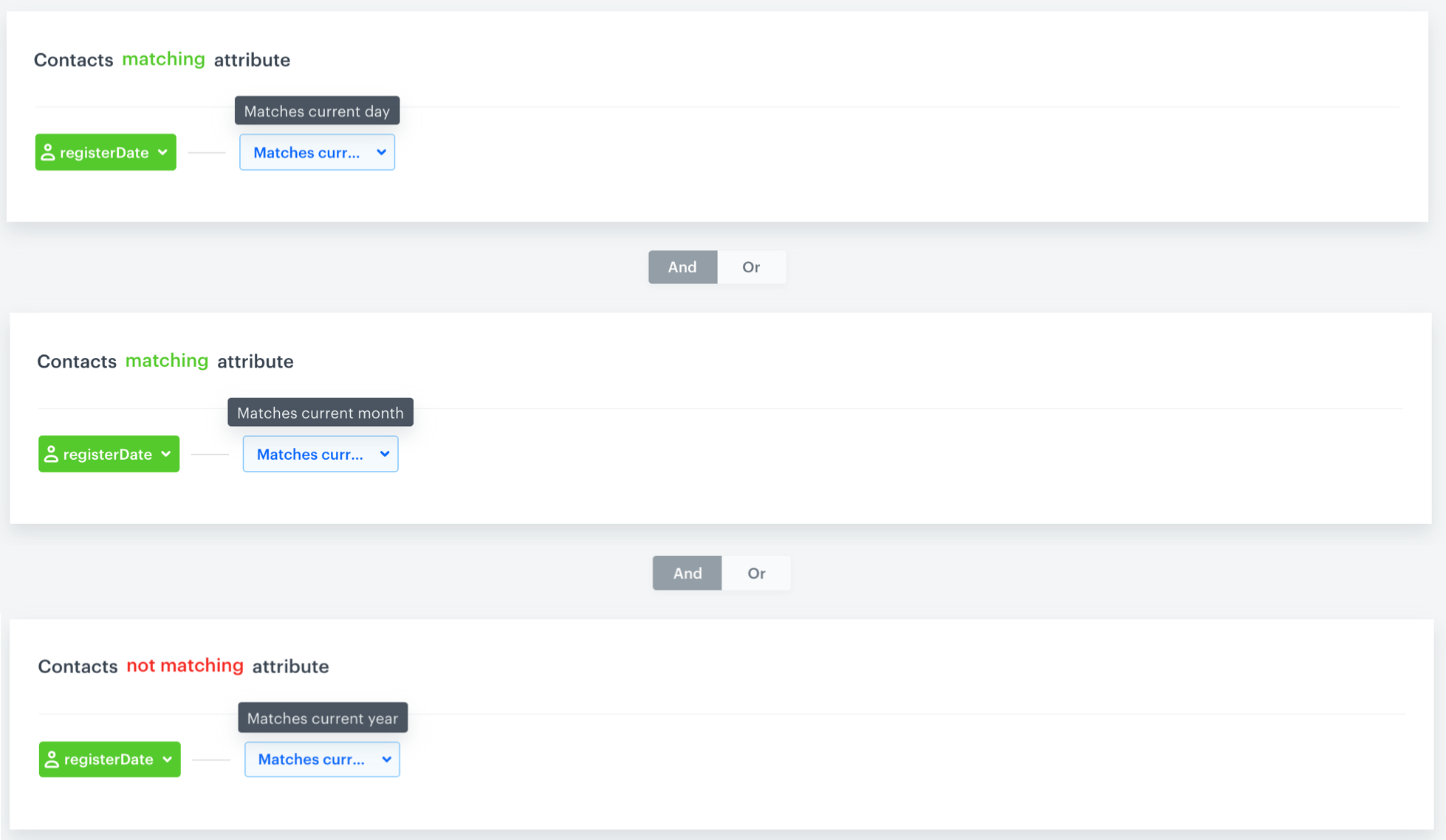The image size is (1446, 840).
Task: Click the 'Matches current year' tooltip
Action: 323,718
